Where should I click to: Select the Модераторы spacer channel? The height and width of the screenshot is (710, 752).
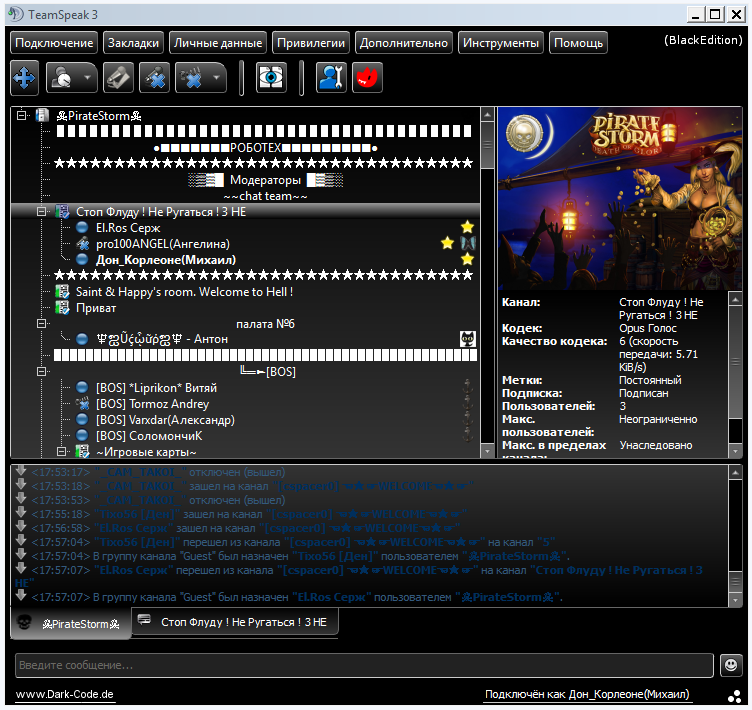click(266, 180)
